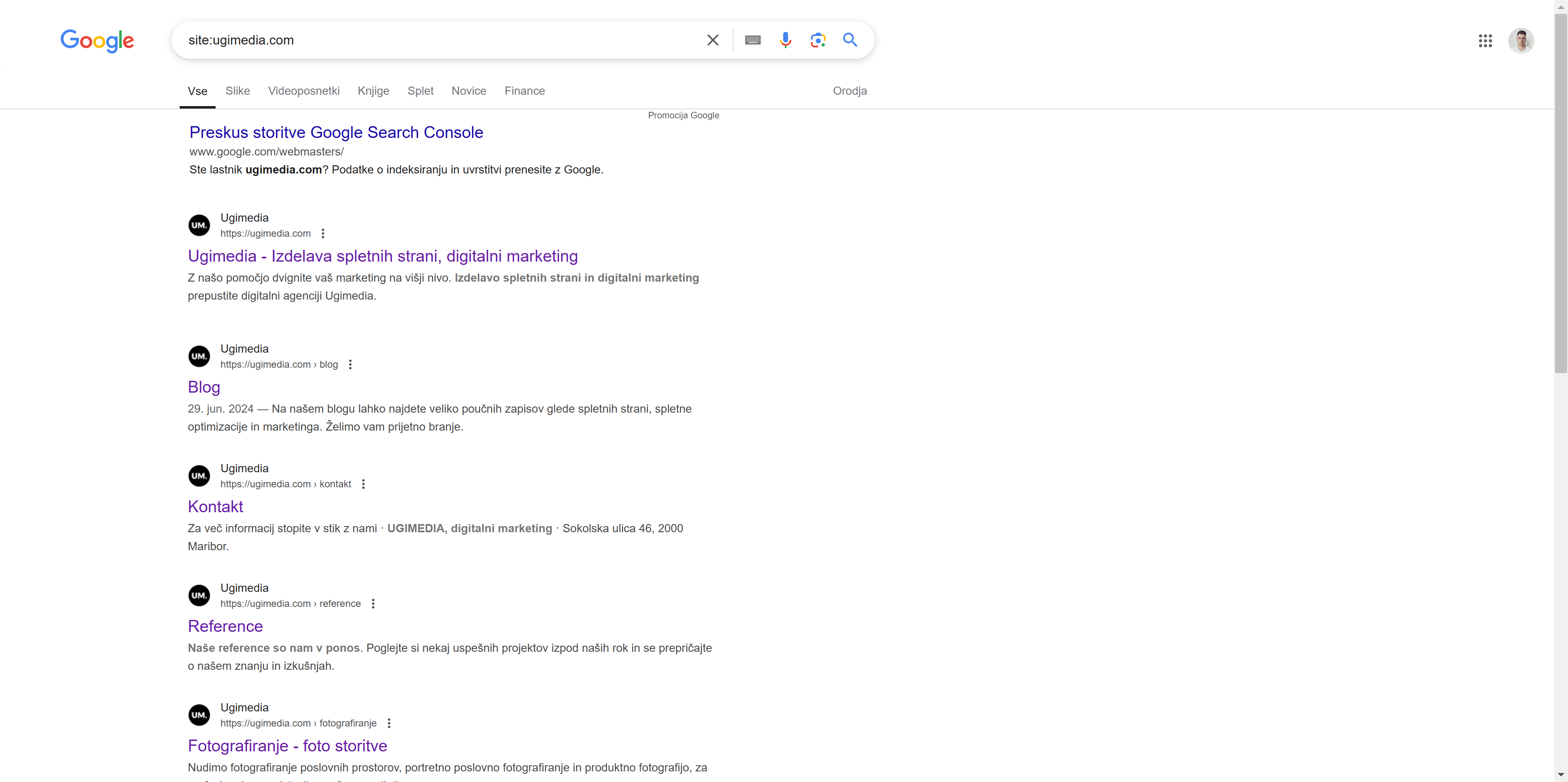The height and width of the screenshot is (782, 1568).
Task: Switch to the Slike tab
Action: click(x=237, y=91)
